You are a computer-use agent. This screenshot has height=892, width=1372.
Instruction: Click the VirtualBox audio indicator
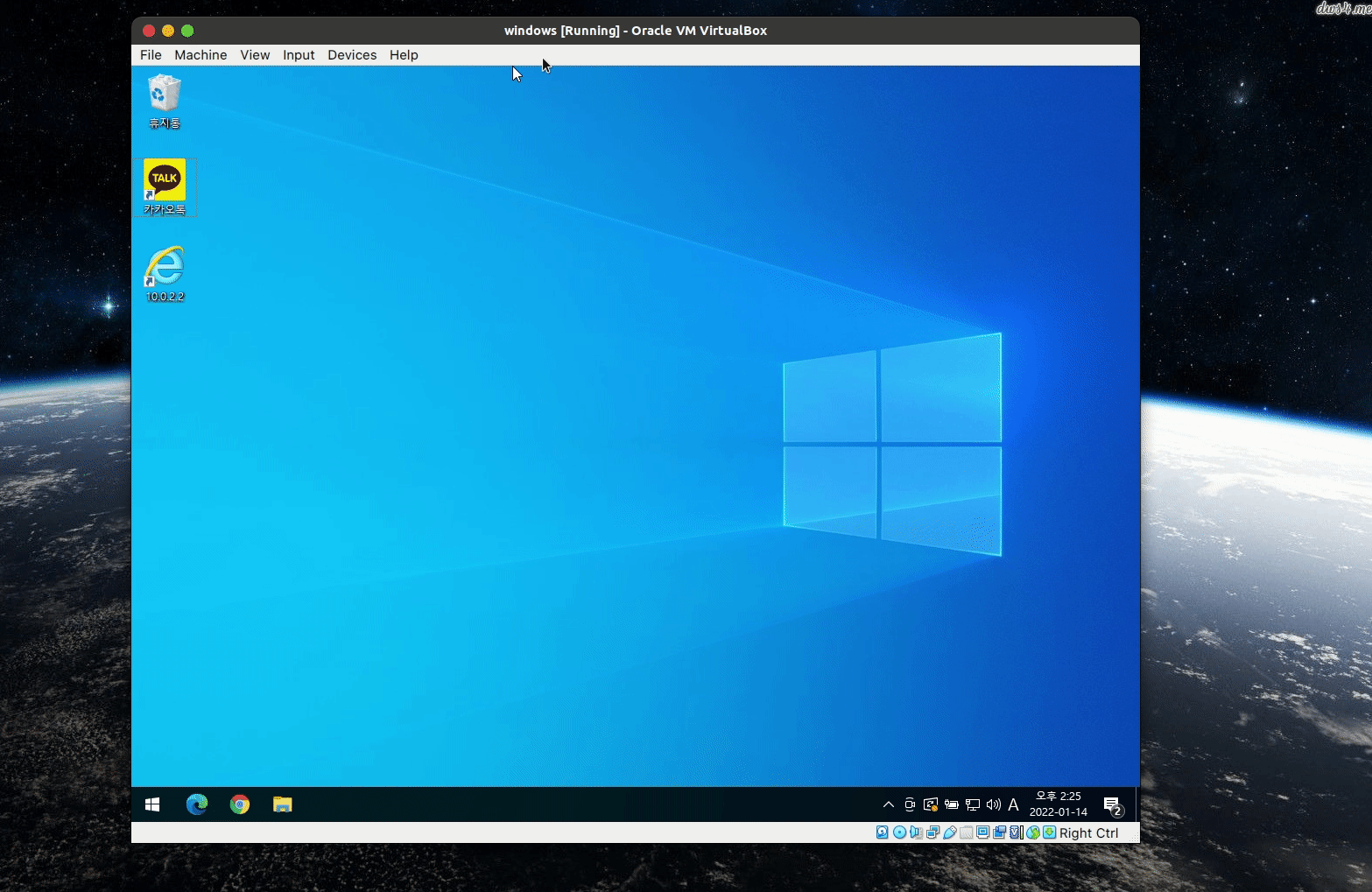pyautogui.click(x=916, y=832)
